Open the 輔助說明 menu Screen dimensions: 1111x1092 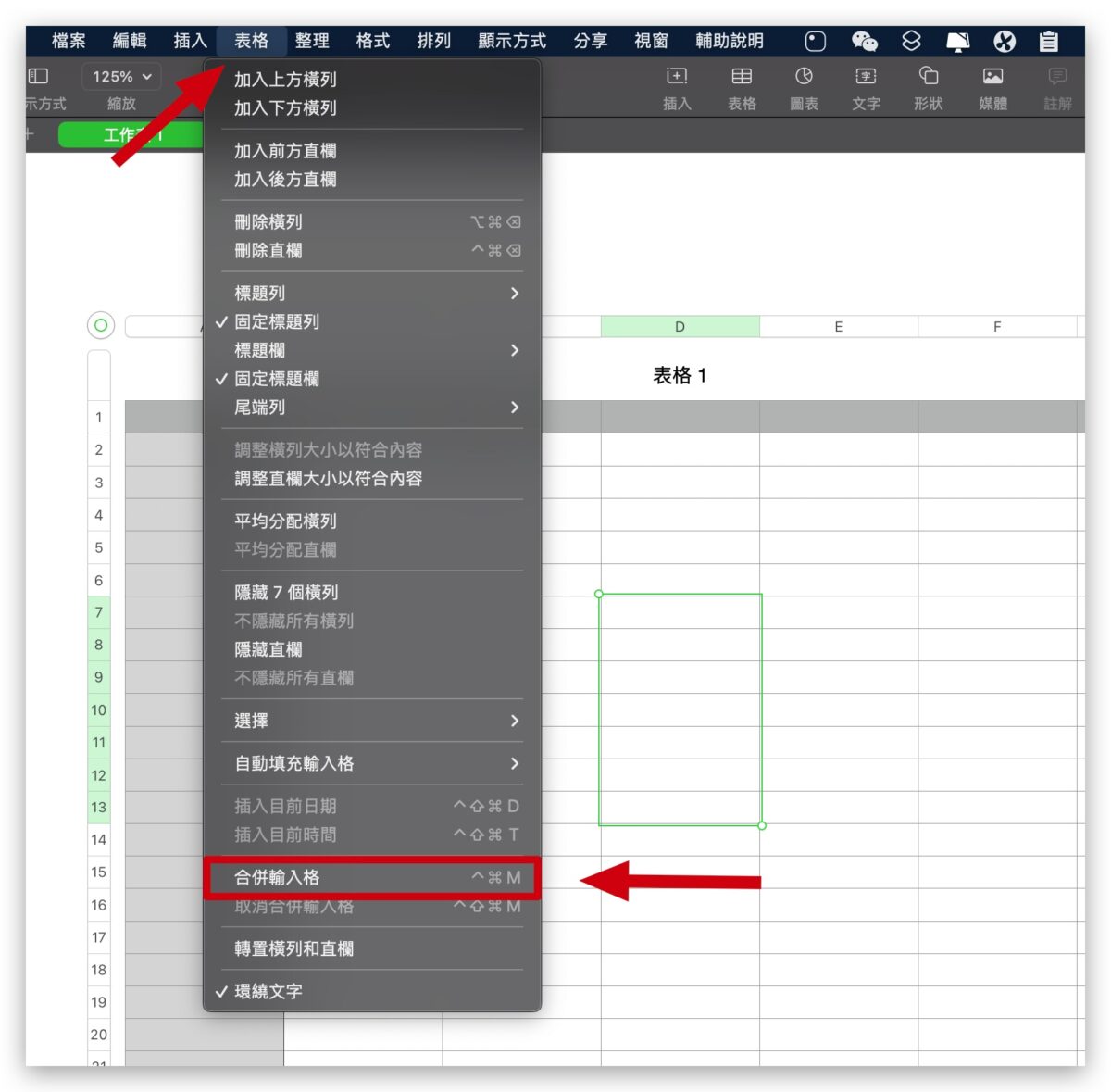coord(730,41)
